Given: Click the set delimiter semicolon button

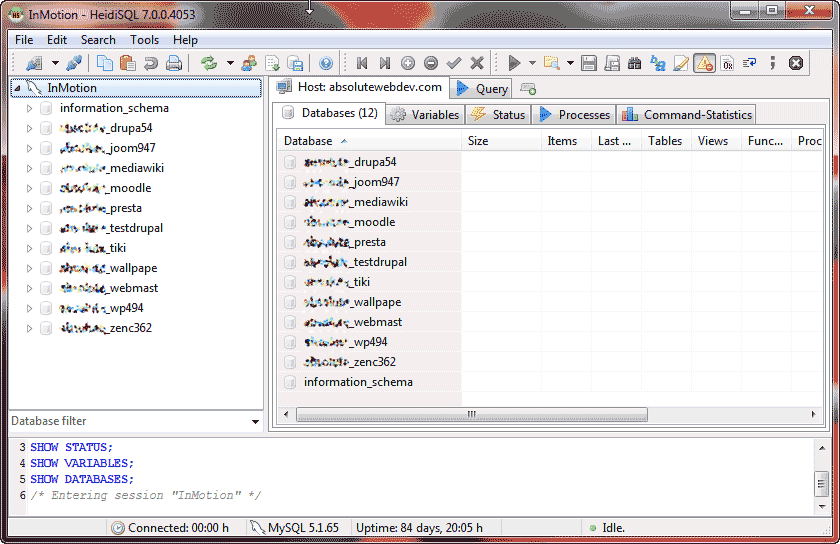Looking at the screenshot, I should (772, 63).
